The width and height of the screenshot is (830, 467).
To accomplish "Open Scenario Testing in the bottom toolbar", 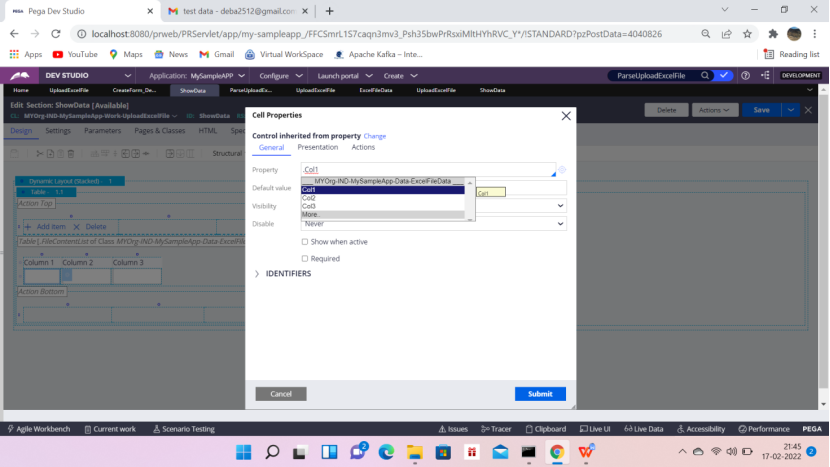I will click(184, 429).
